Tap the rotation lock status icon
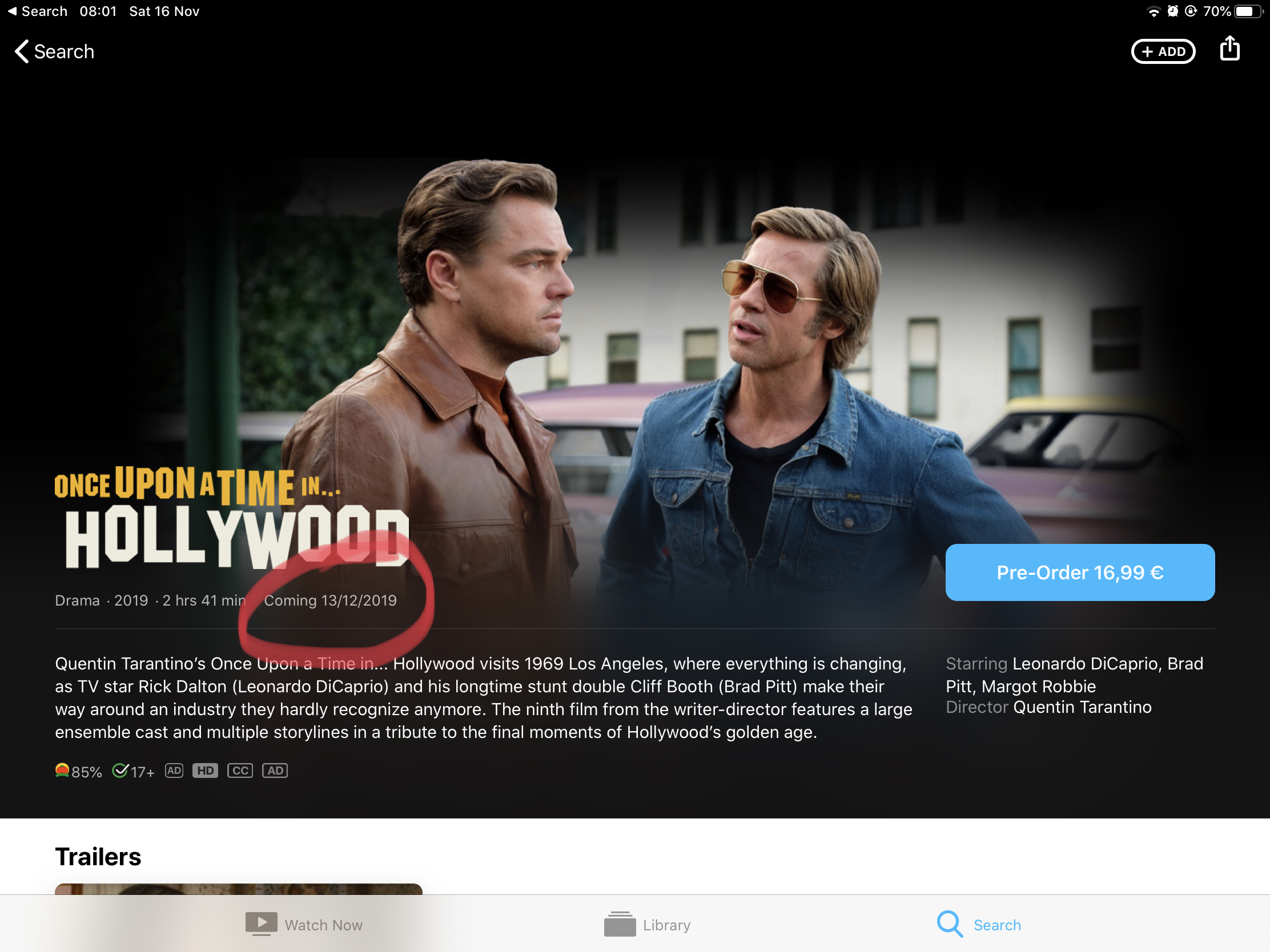Screen dimensions: 1270x952 click(x=1191, y=11)
